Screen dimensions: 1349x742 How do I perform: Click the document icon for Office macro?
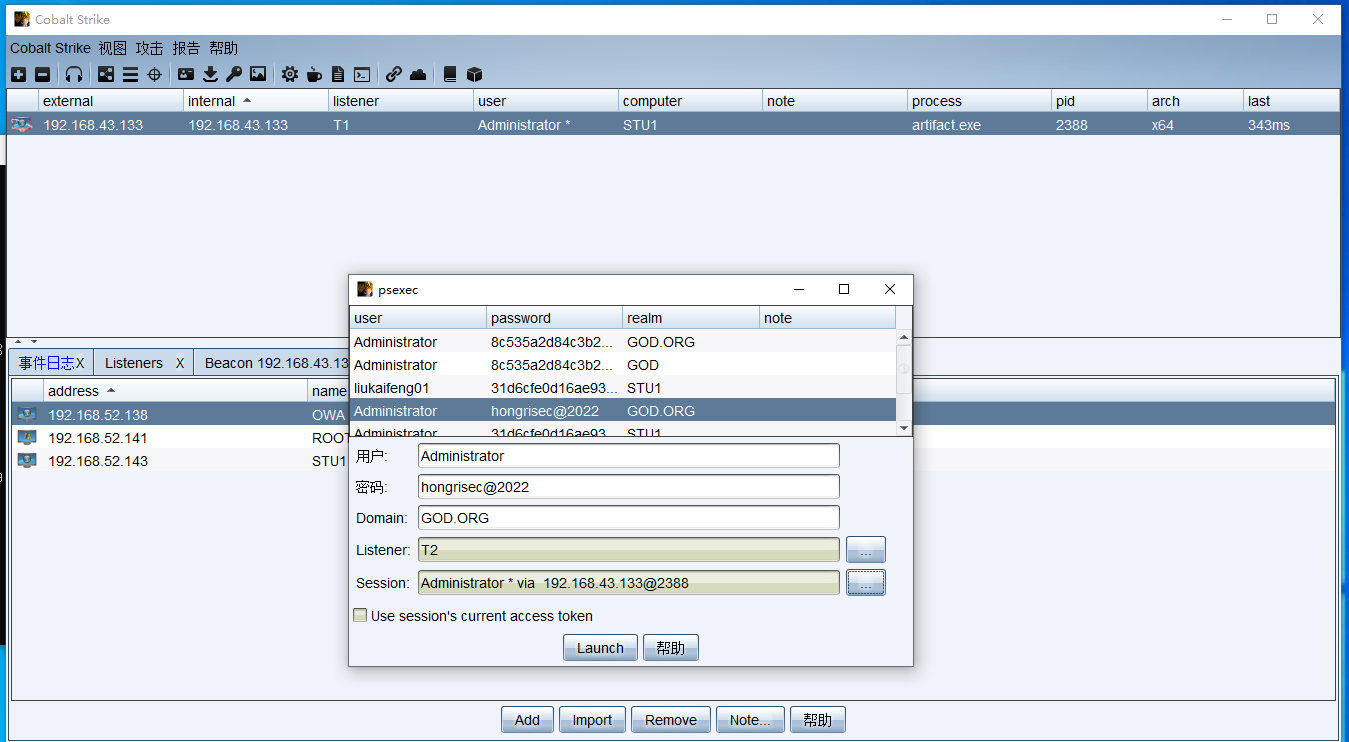(338, 74)
